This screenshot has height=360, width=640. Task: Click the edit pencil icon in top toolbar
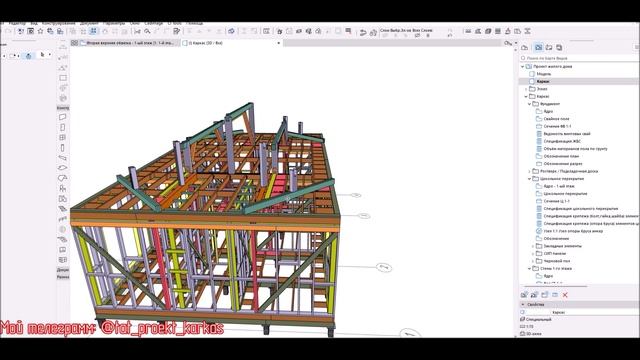tap(177, 31)
